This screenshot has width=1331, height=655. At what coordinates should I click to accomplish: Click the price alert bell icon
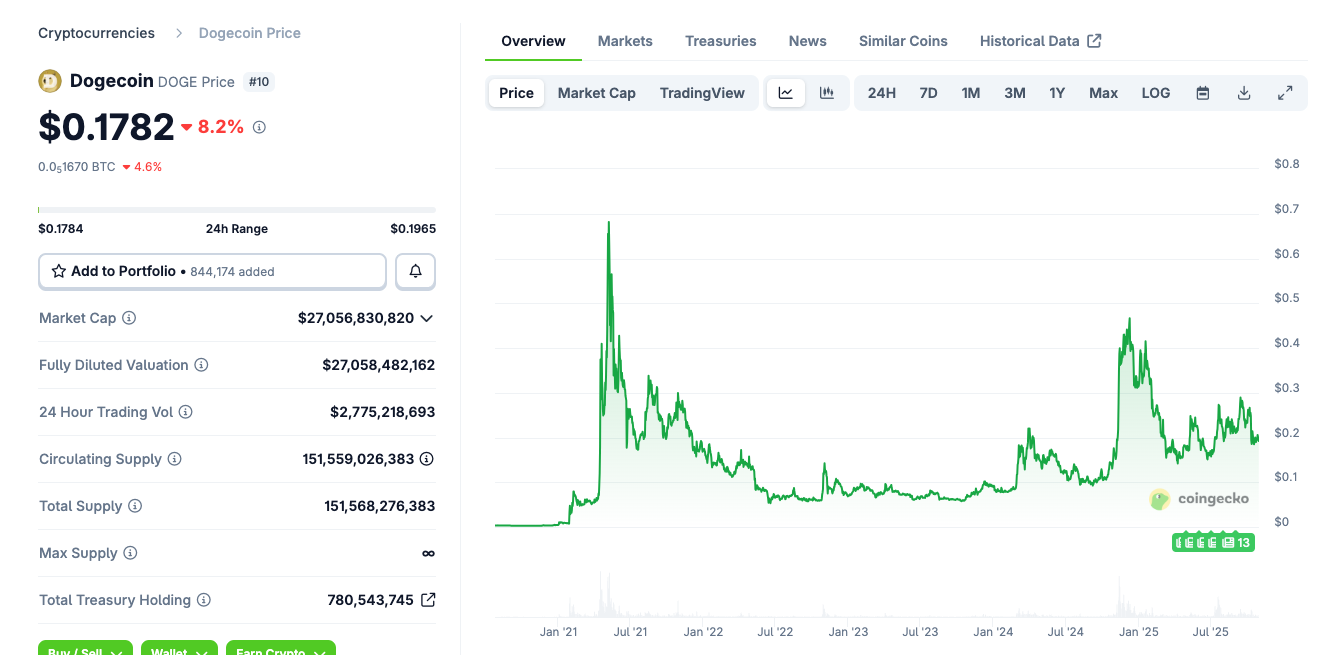[x=415, y=271]
